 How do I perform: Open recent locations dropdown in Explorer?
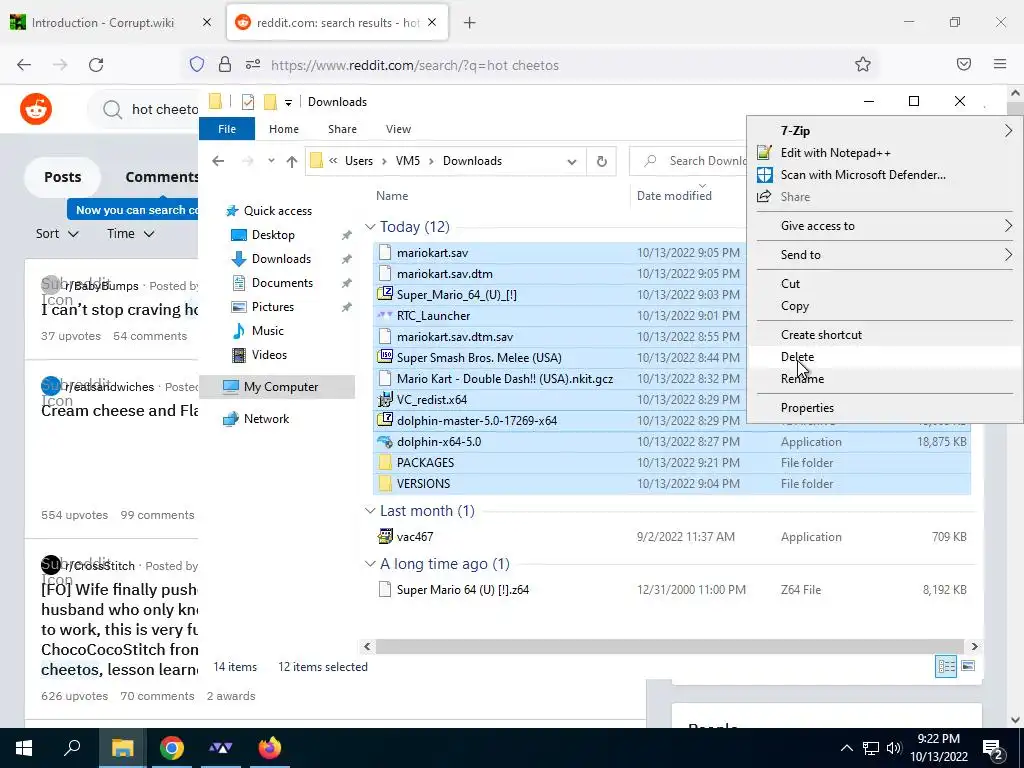pyautogui.click(x=271, y=161)
